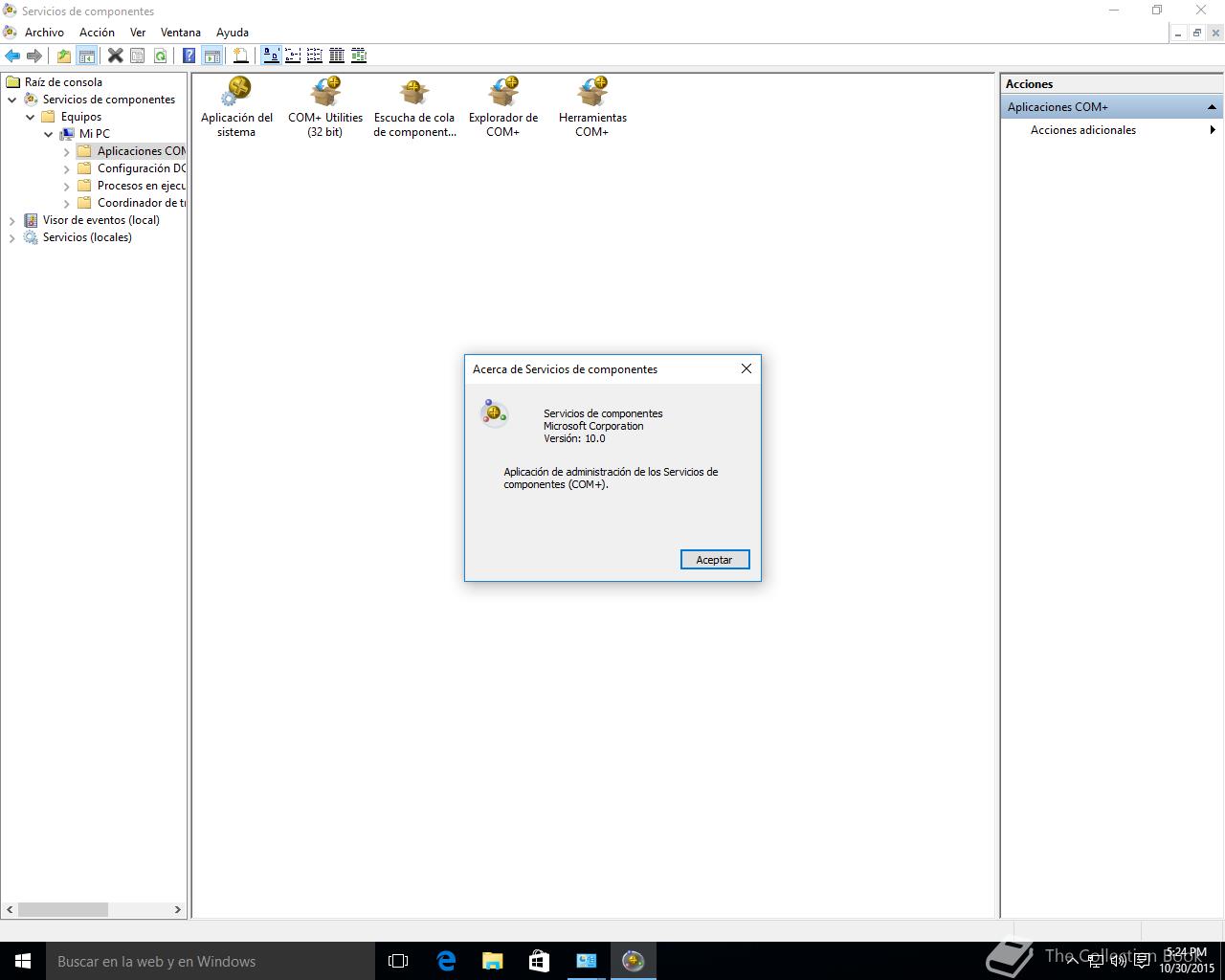Expand the Aplicaciones COM+ tree folder
Image resolution: width=1225 pixels, height=980 pixels.
click(67, 151)
